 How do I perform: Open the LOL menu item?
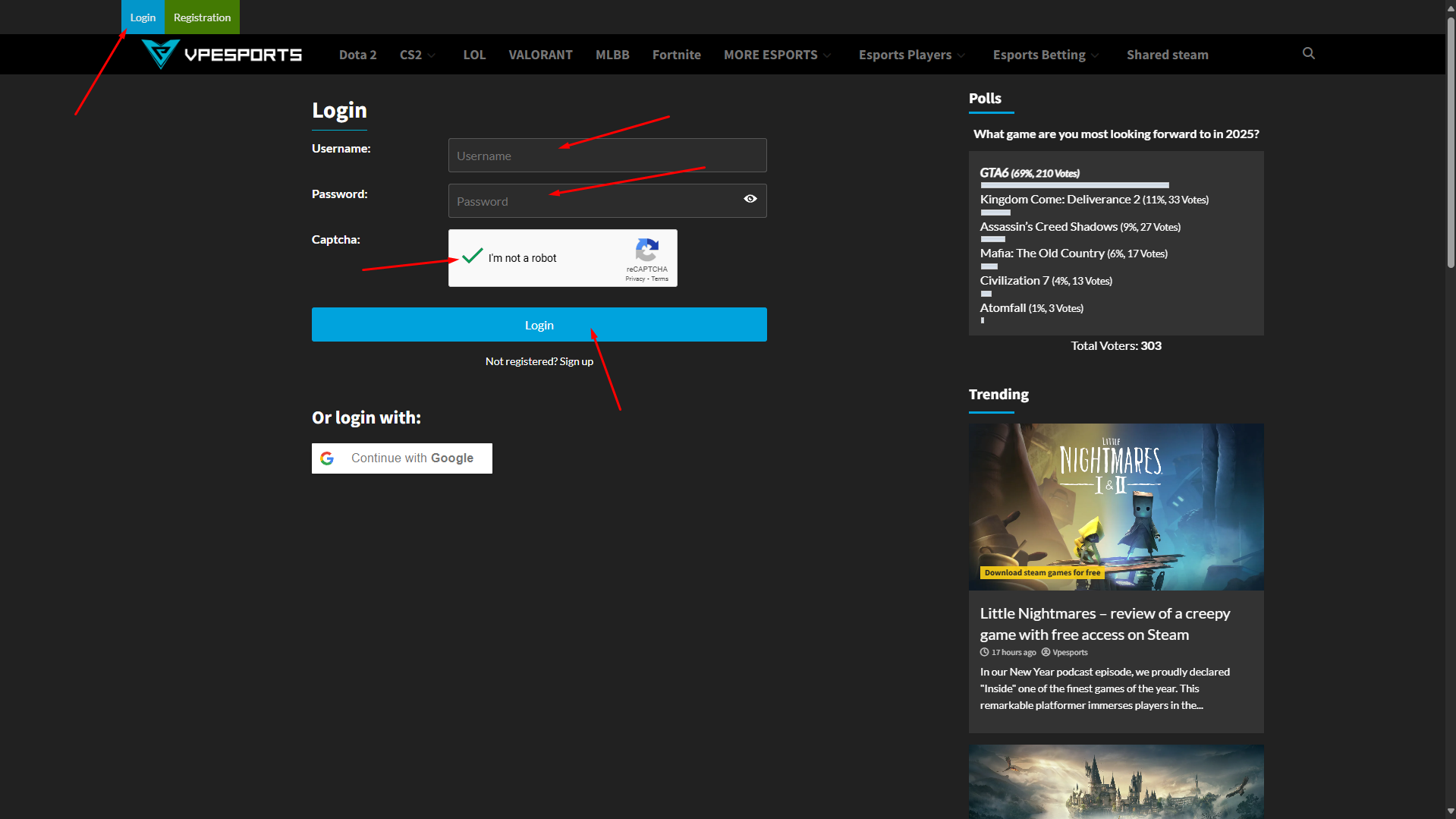[x=474, y=55]
